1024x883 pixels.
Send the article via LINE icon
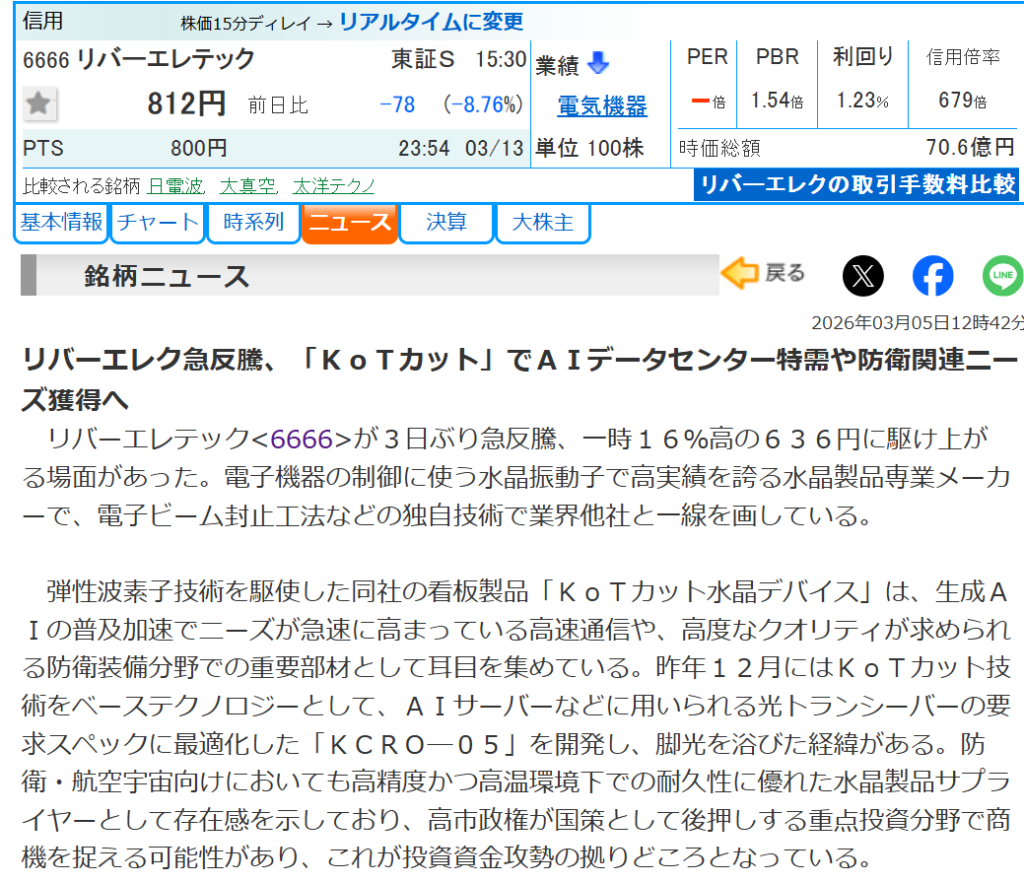tap(1001, 276)
